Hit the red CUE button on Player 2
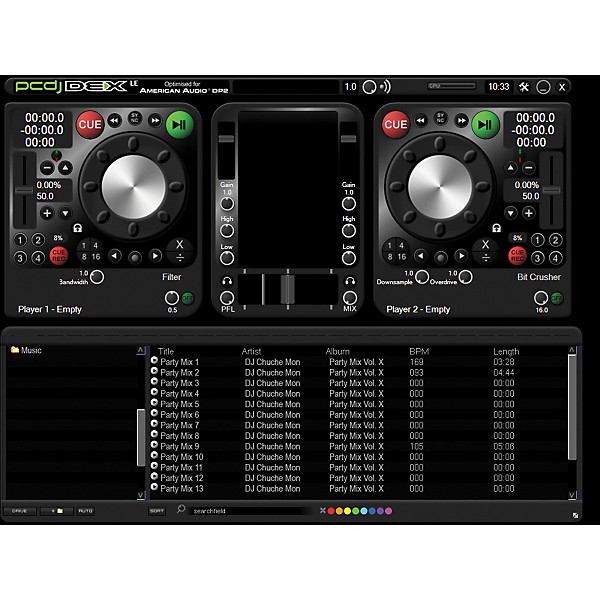Screen dimensions: 600x600 (x=396, y=125)
